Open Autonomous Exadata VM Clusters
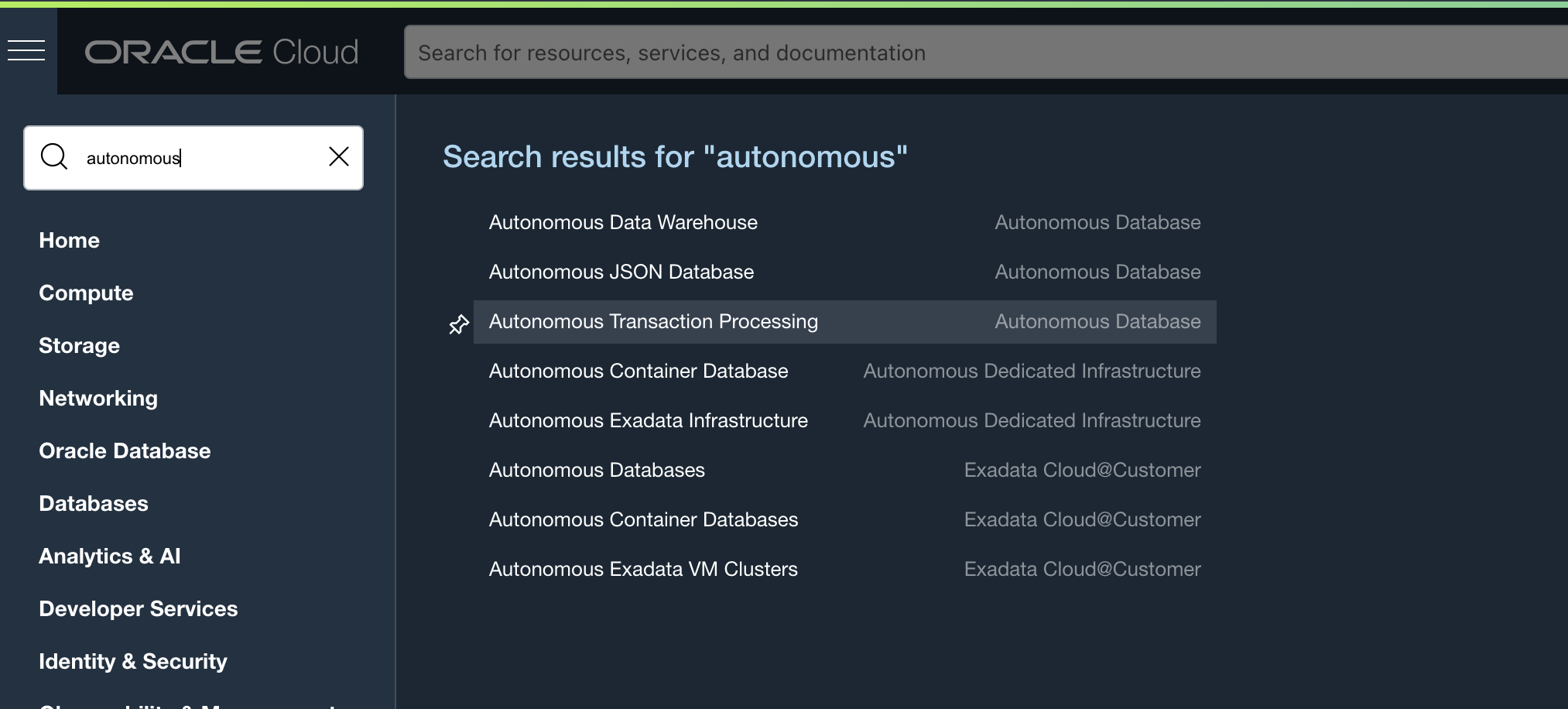The image size is (1568, 709). coord(642,570)
